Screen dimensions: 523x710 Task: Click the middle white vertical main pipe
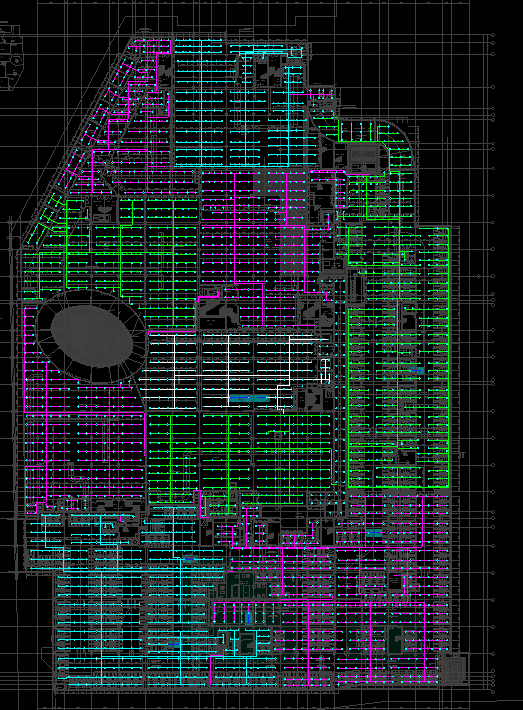click(x=228, y=370)
